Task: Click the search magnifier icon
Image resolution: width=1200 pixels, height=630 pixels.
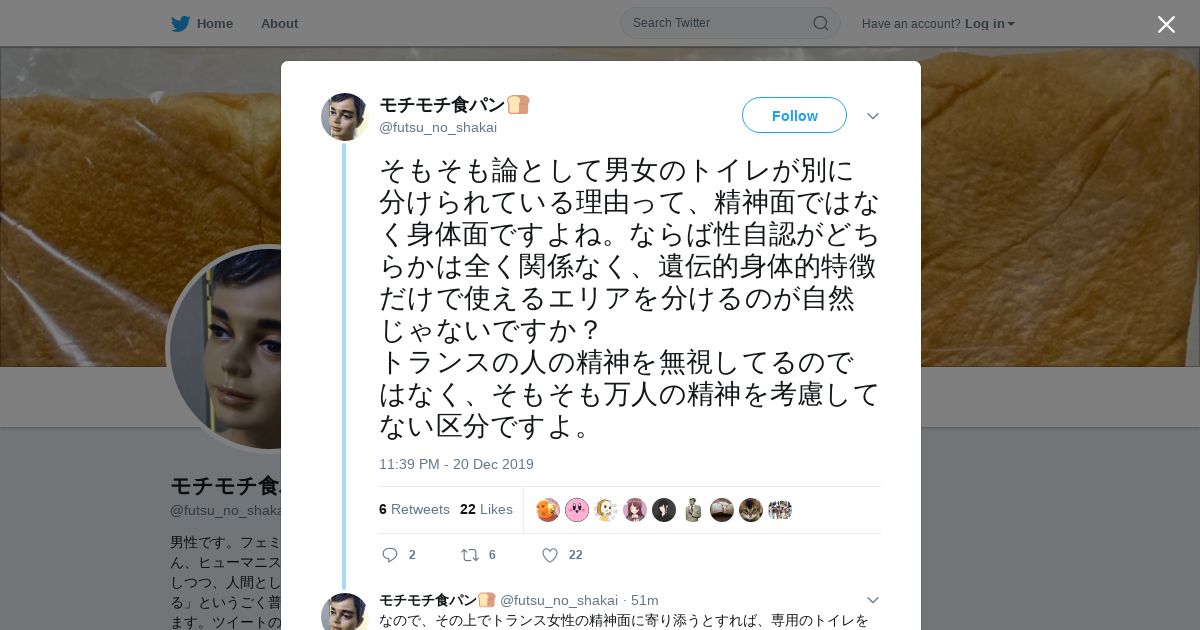Action: [820, 23]
